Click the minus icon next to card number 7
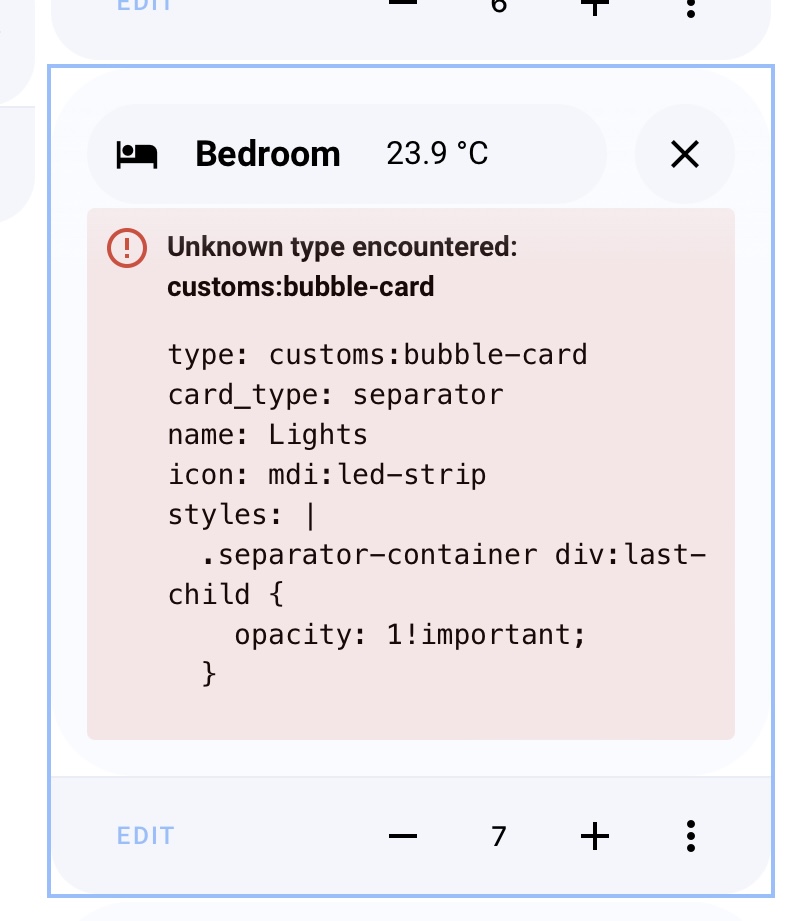 pyautogui.click(x=403, y=836)
